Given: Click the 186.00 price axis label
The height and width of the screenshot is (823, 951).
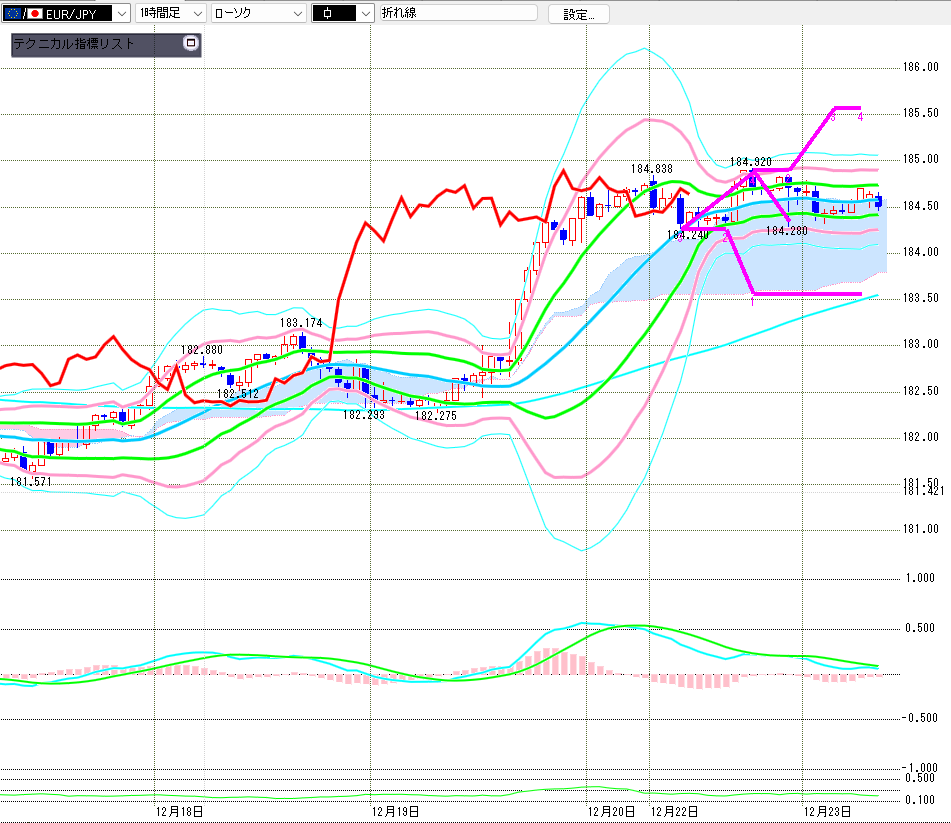Looking at the screenshot, I should 919,68.
